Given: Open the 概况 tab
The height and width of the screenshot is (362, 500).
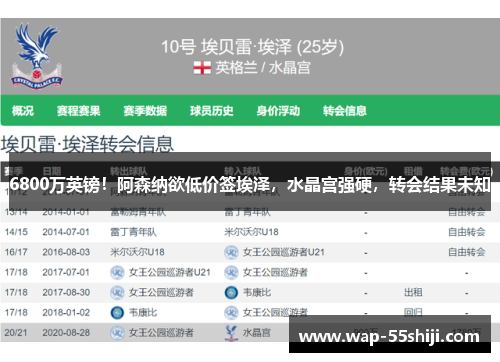Looking at the screenshot, I should (x=23, y=111).
